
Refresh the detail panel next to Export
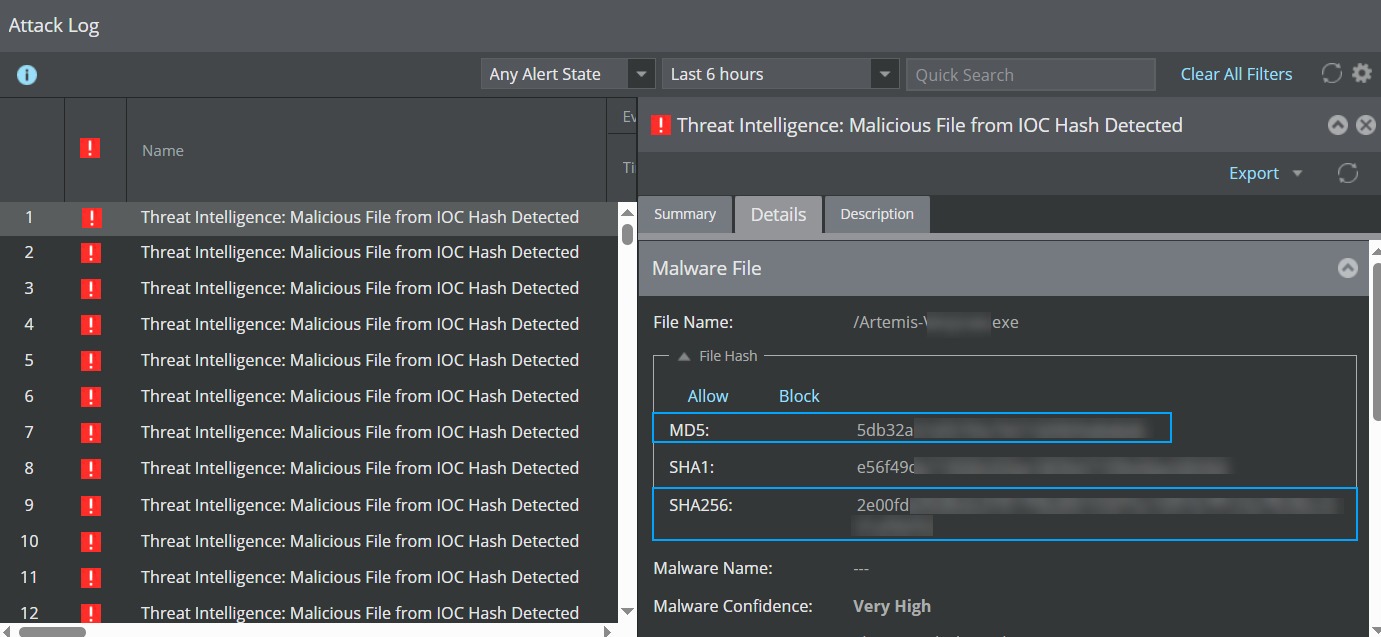tap(1348, 173)
